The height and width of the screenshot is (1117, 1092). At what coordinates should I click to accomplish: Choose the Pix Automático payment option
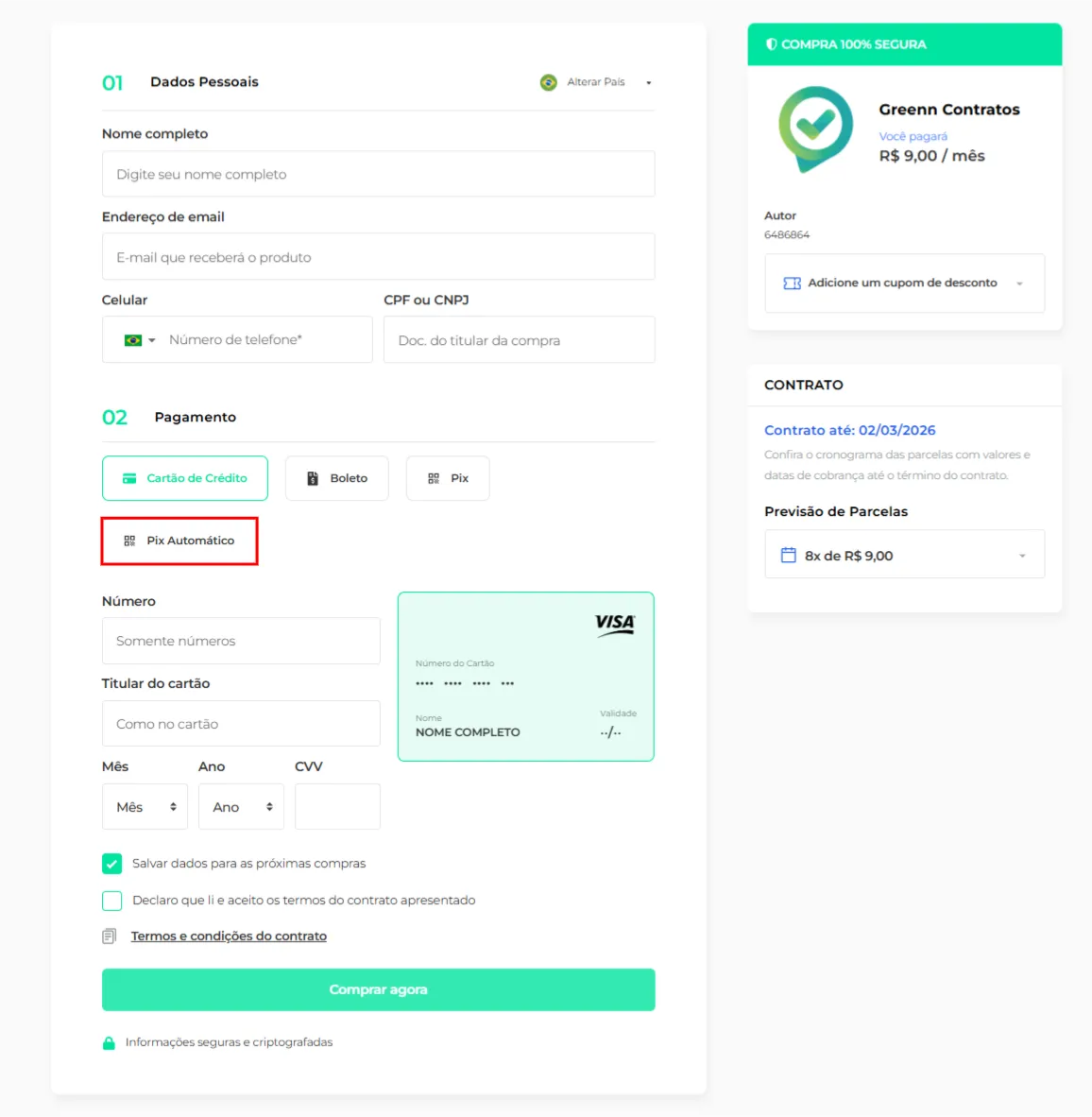coord(179,541)
